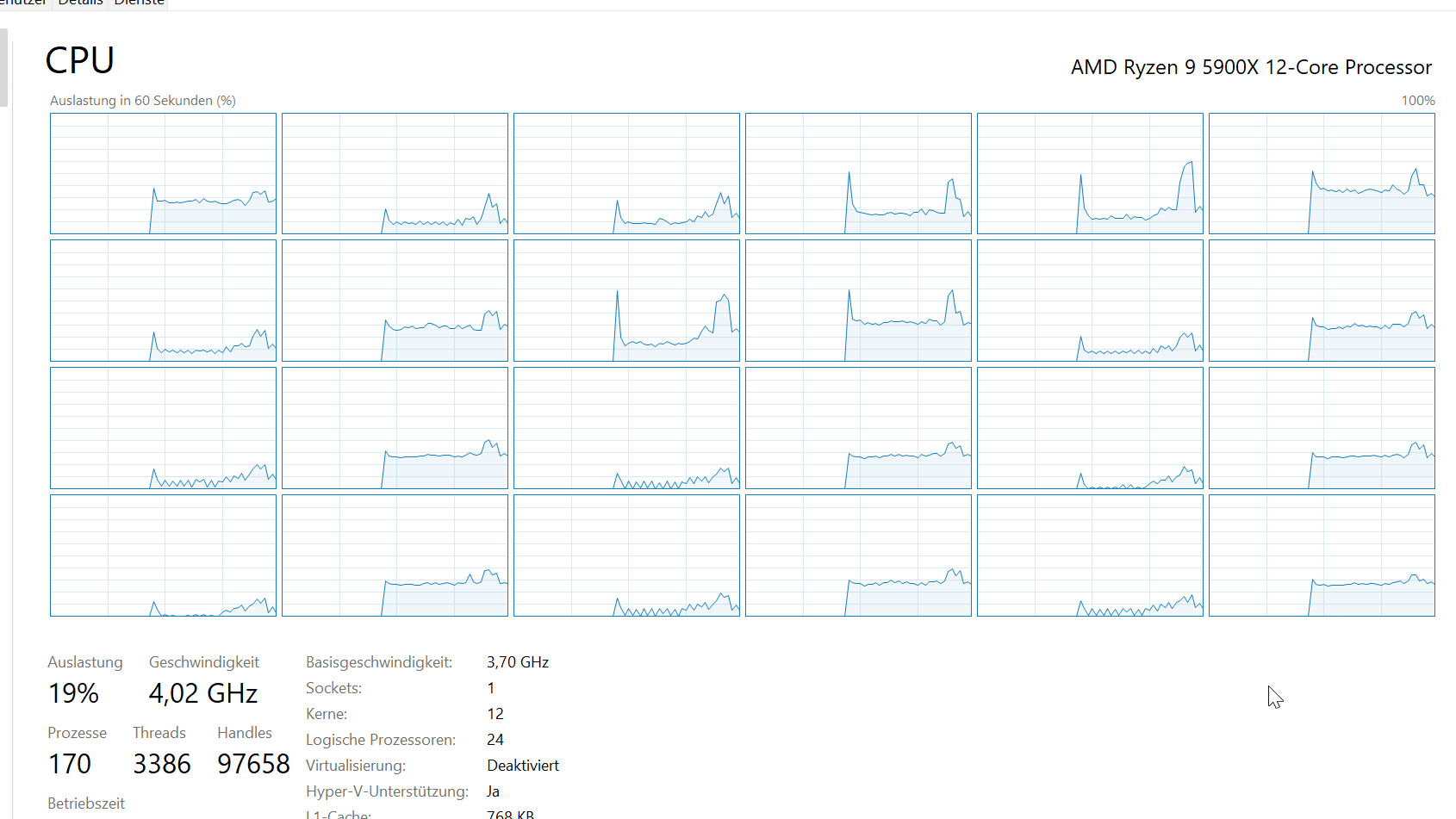Screen dimensions: 1456x819
Task: Click the CPU heading
Action: 79,61
